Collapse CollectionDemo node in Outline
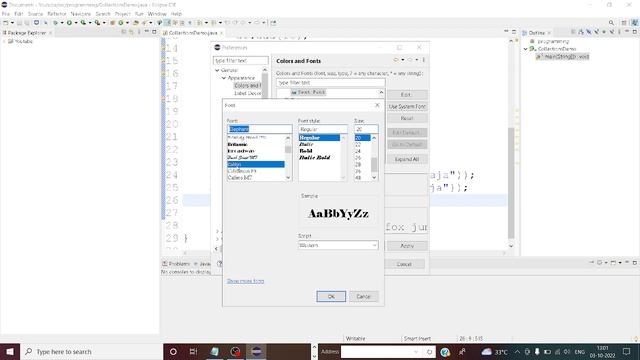 (x=526, y=49)
